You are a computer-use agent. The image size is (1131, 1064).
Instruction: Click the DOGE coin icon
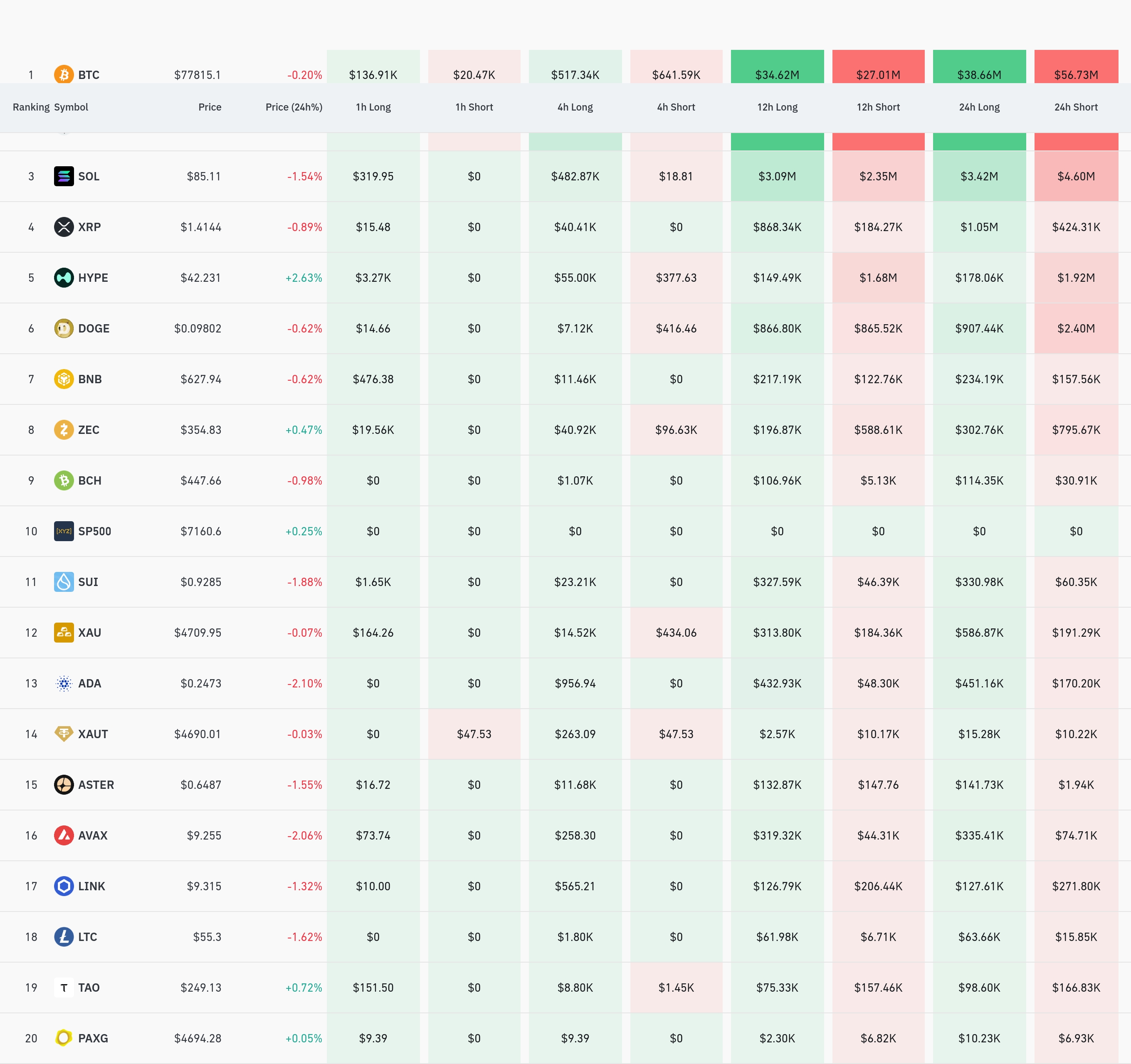click(x=64, y=328)
